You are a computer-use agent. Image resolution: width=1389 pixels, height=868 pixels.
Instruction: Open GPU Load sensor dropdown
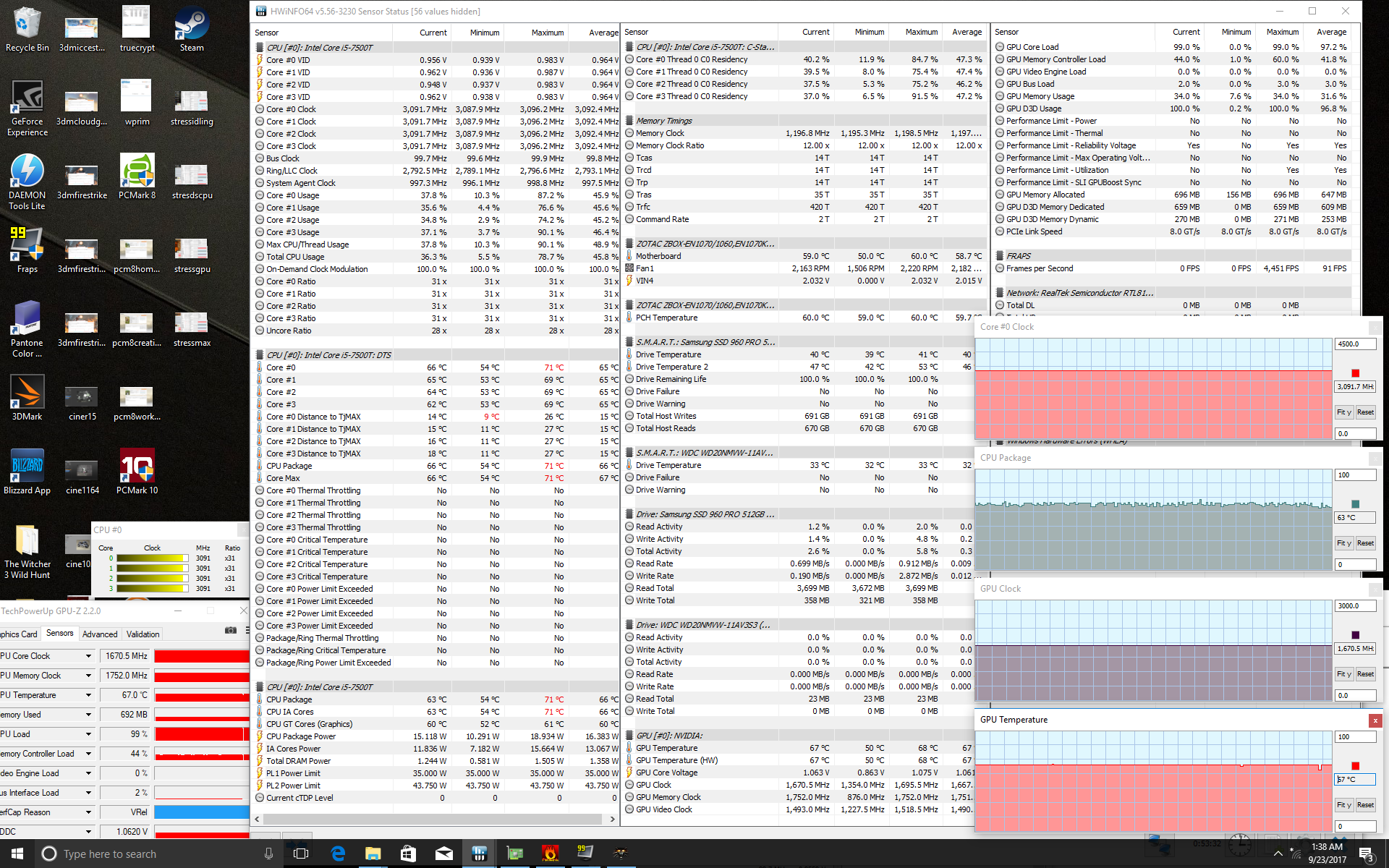(x=88, y=734)
